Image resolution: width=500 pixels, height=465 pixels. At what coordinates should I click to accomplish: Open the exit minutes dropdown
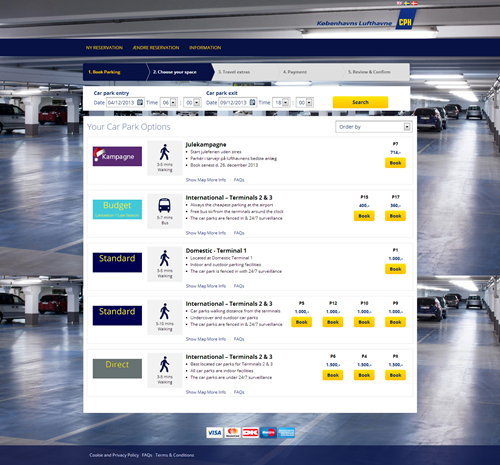click(305, 102)
